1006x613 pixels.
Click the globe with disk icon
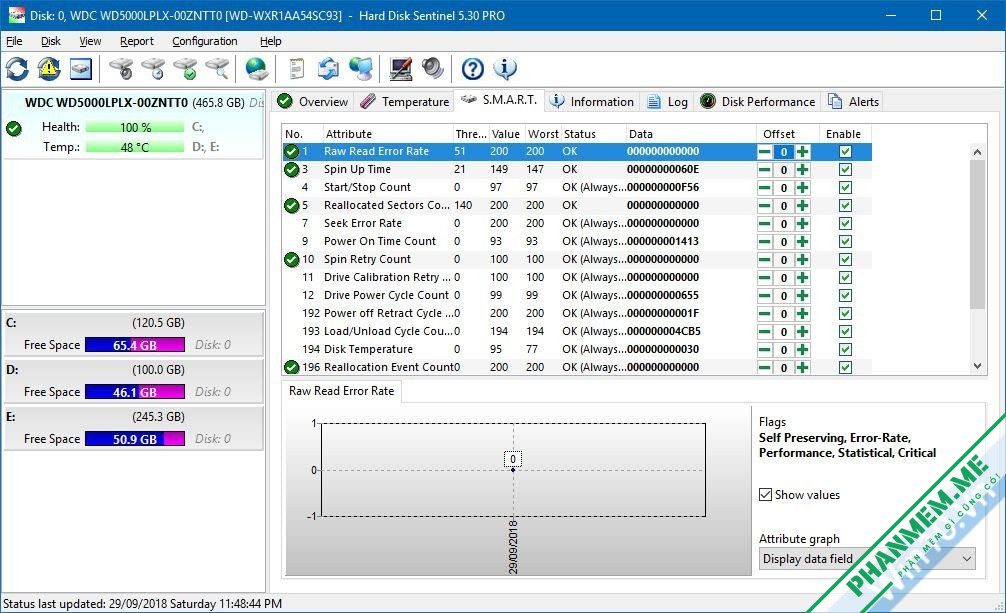[257, 69]
